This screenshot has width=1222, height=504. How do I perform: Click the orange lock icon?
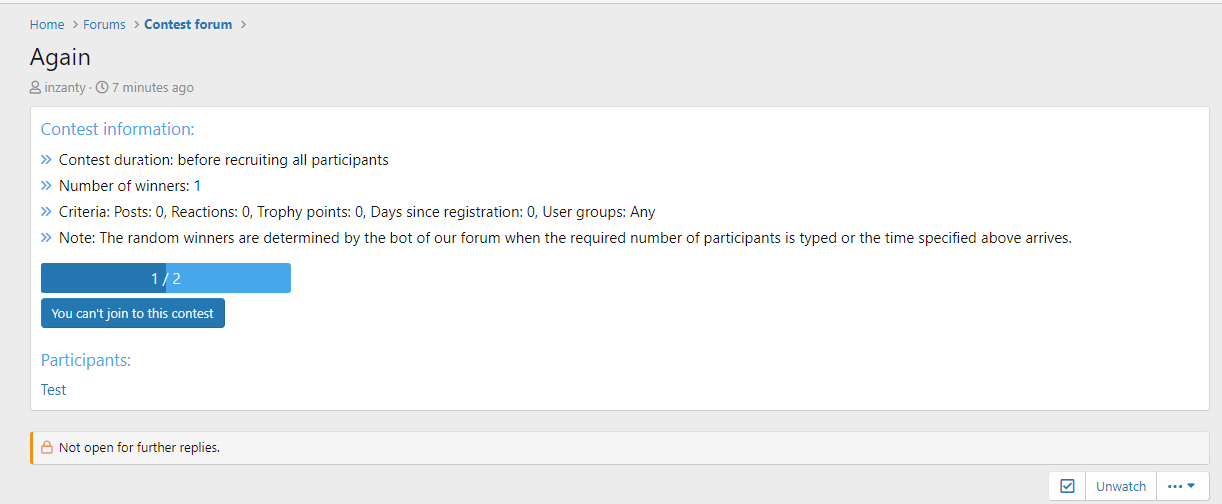(47, 448)
